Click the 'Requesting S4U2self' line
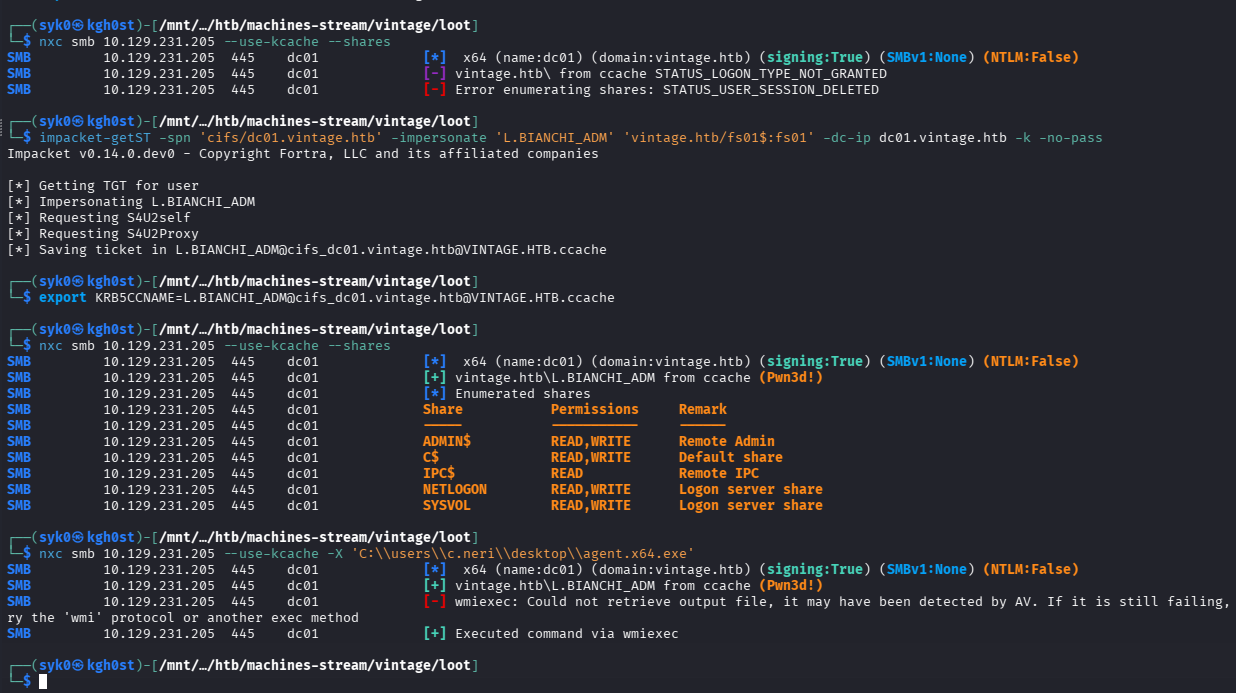Viewport: 1236px width, 693px height. pyautogui.click(x=99, y=218)
